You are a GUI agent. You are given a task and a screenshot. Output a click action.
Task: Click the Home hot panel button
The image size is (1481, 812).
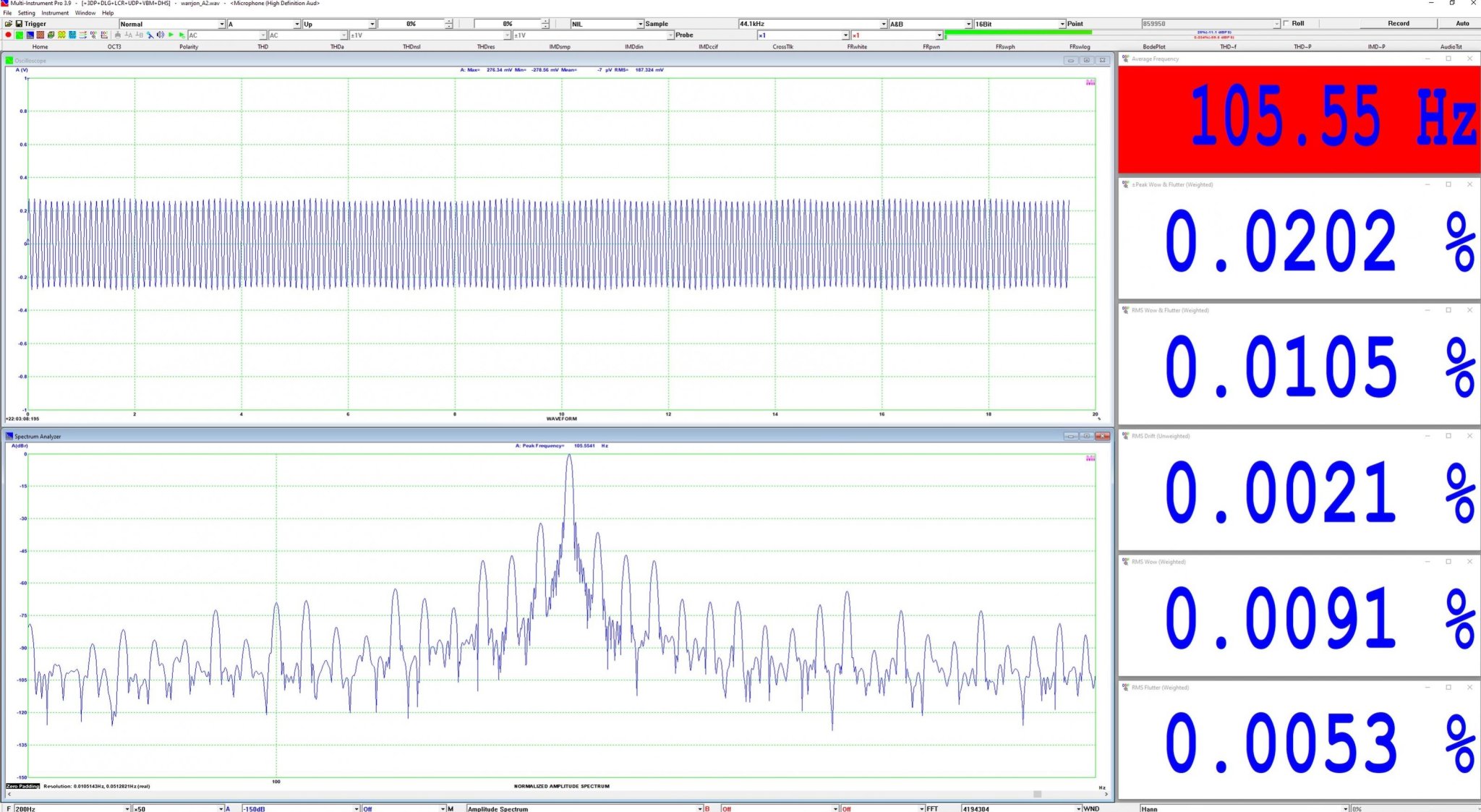click(x=40, y=46)
